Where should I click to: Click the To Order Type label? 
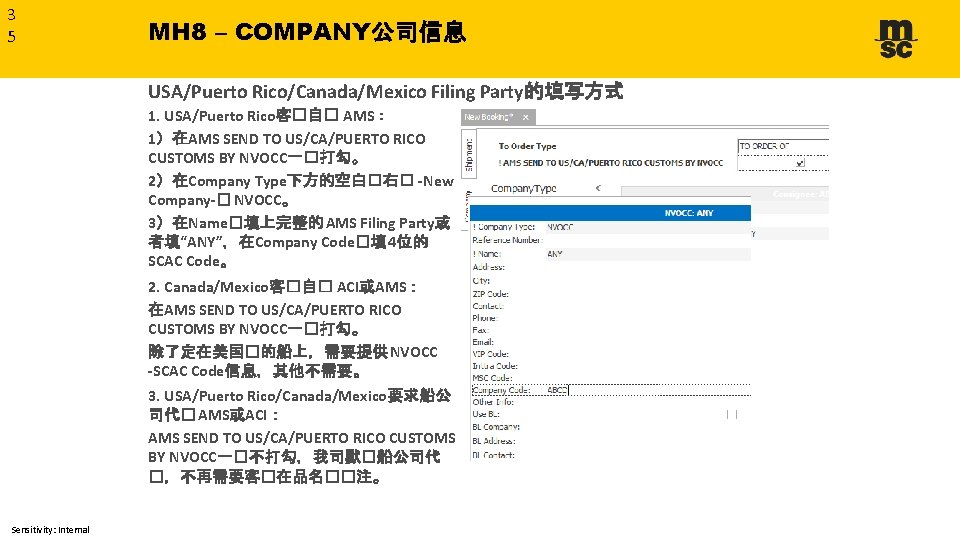tap(527, 146)
